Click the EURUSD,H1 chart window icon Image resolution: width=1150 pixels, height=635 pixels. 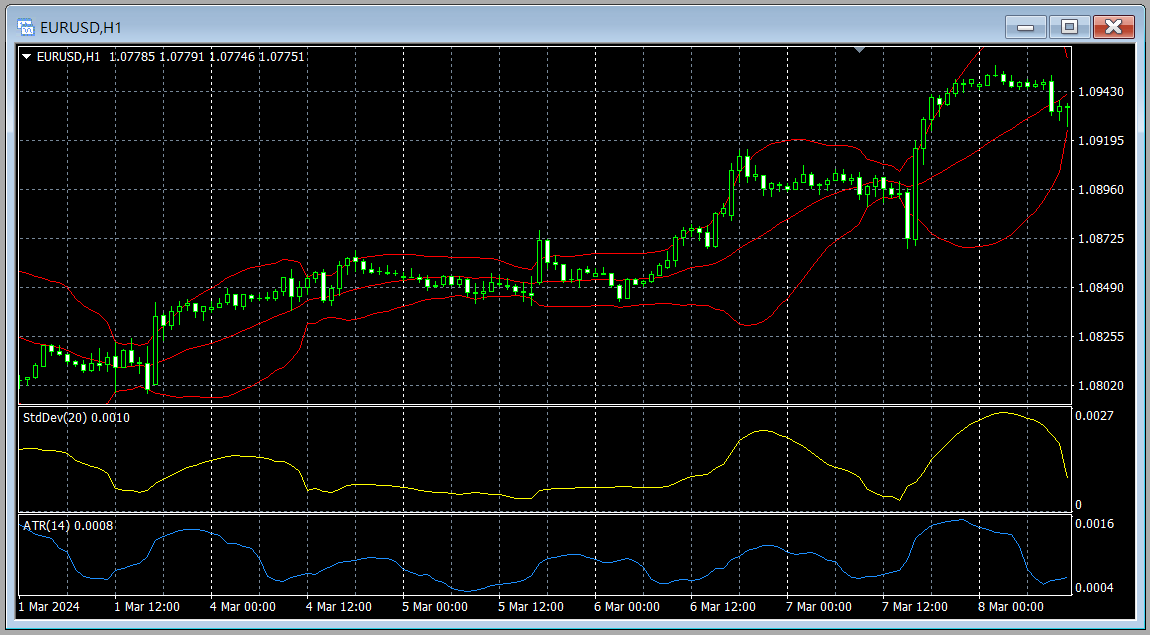click(26, 28)
